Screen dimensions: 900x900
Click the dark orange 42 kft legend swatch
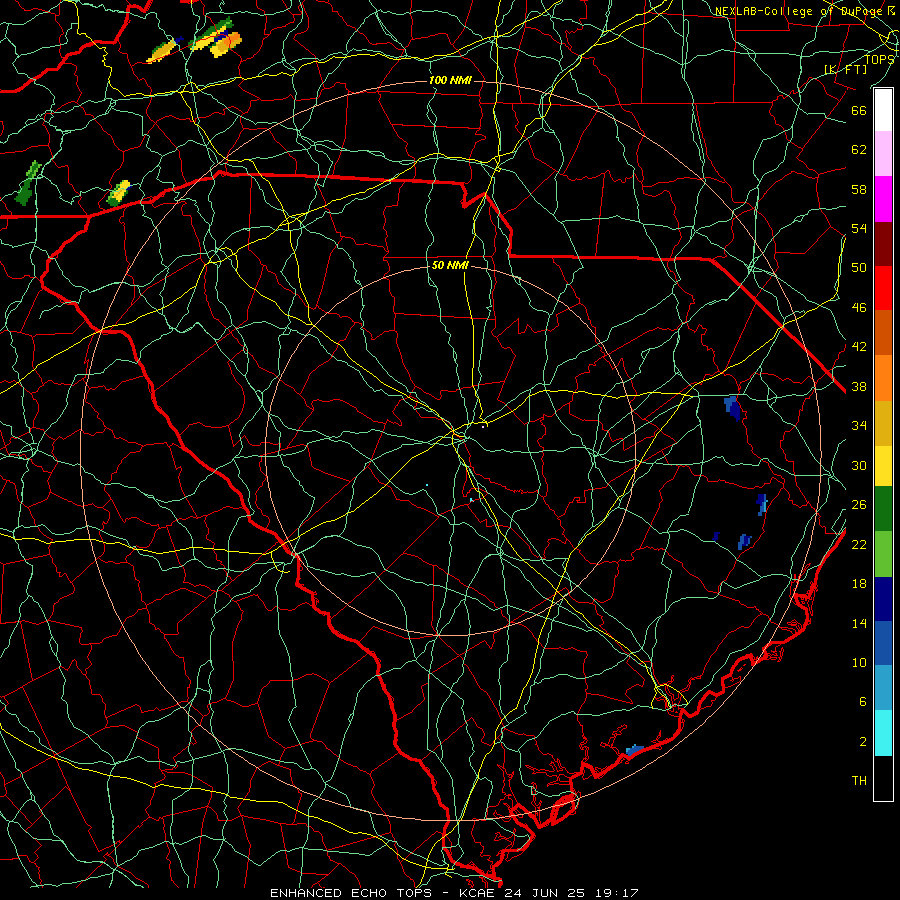pos(883,333)
